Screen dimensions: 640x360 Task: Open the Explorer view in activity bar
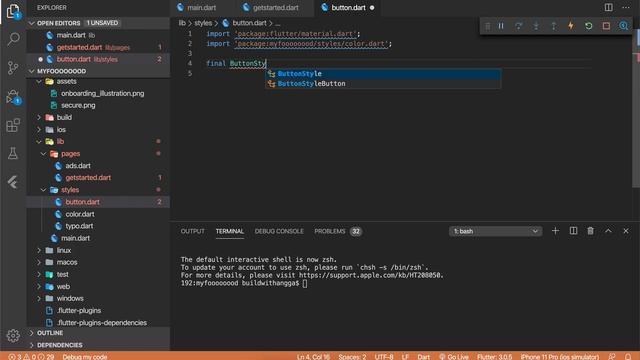click(13, 11)
